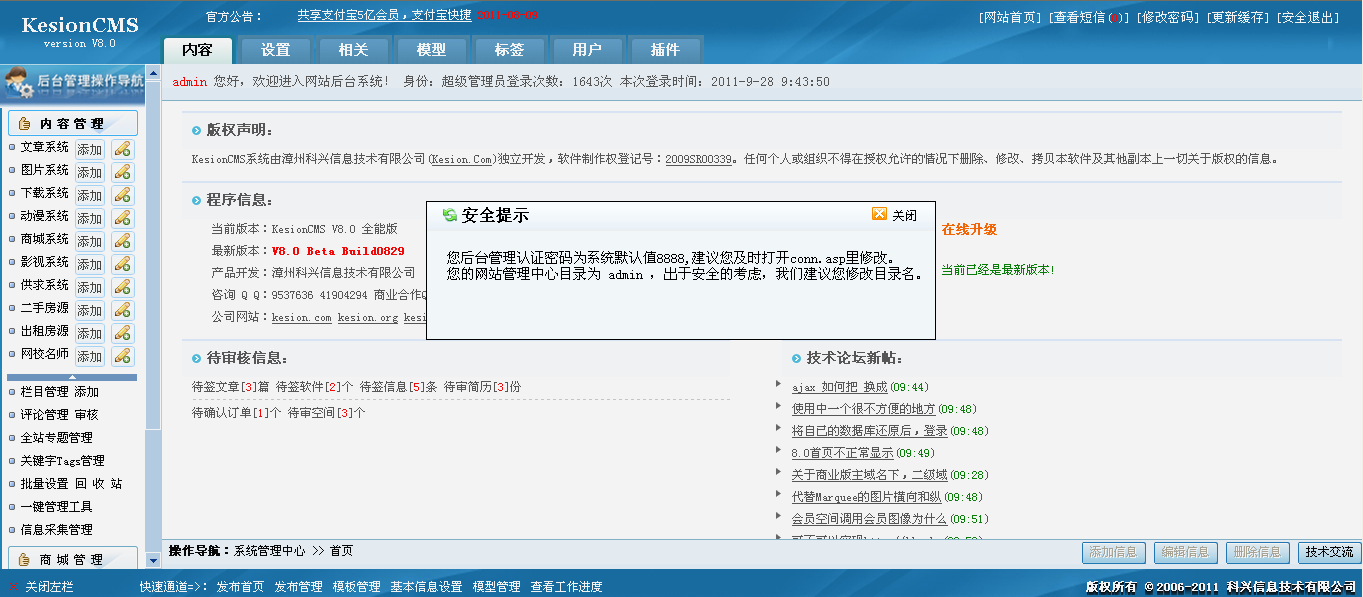Select the edit icon next to 商城系统
This screenshot has height=597, width=1363.
122,240
